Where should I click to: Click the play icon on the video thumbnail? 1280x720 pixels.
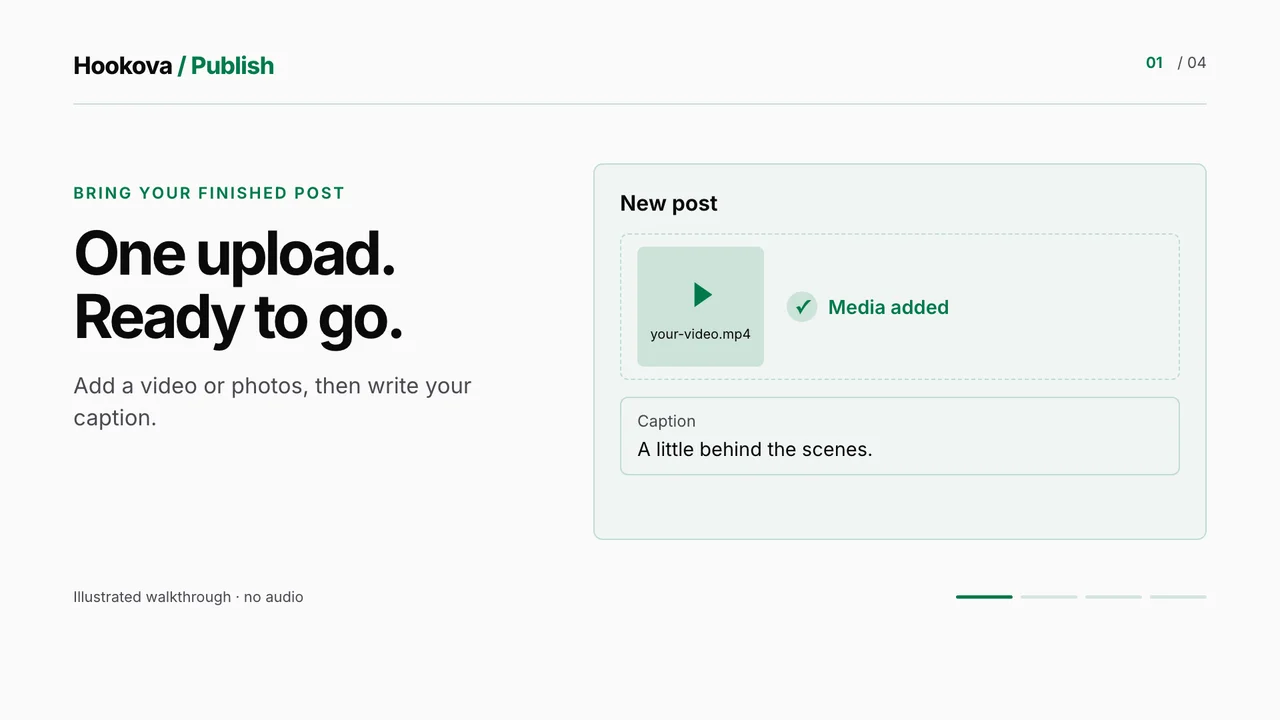point(703,294)
